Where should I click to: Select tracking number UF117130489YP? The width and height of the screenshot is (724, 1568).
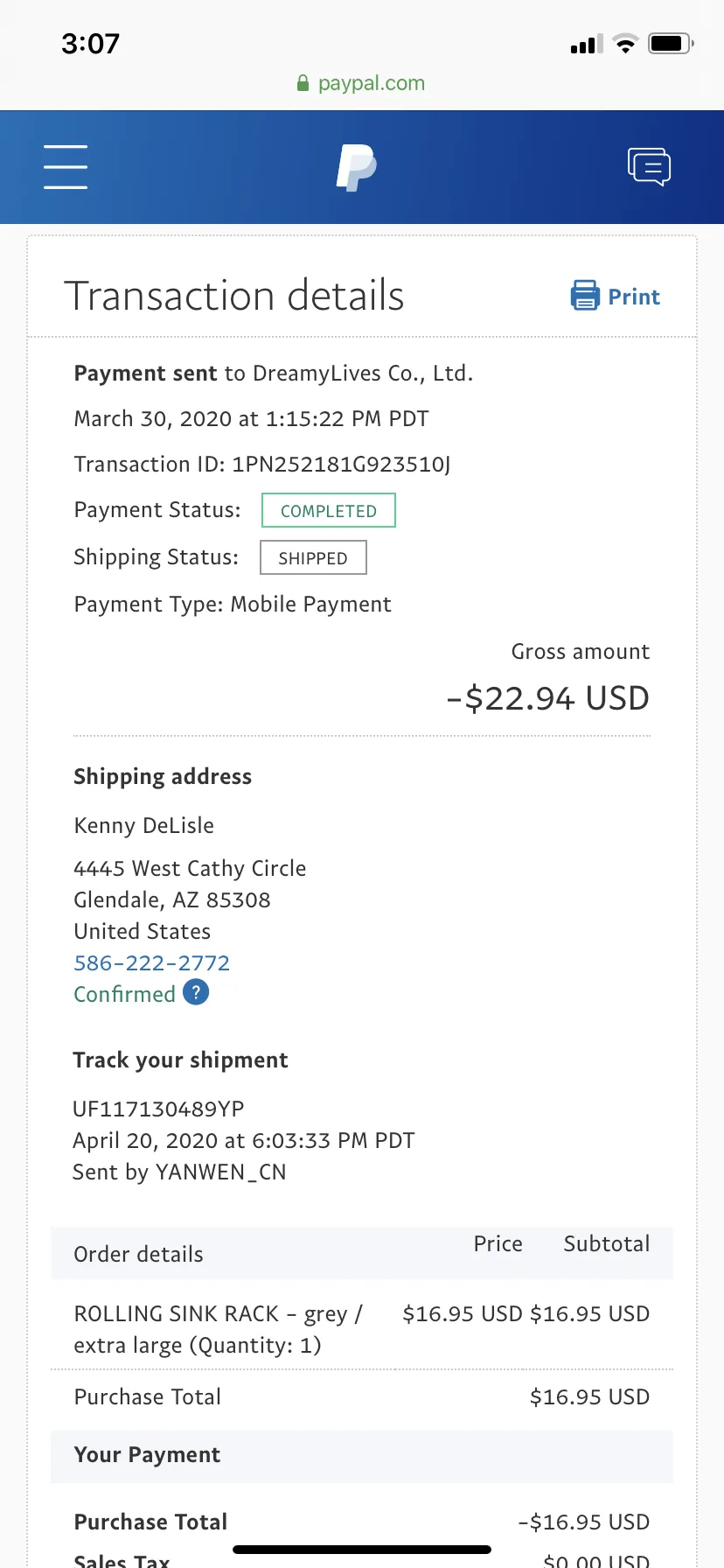point(158,1109)
